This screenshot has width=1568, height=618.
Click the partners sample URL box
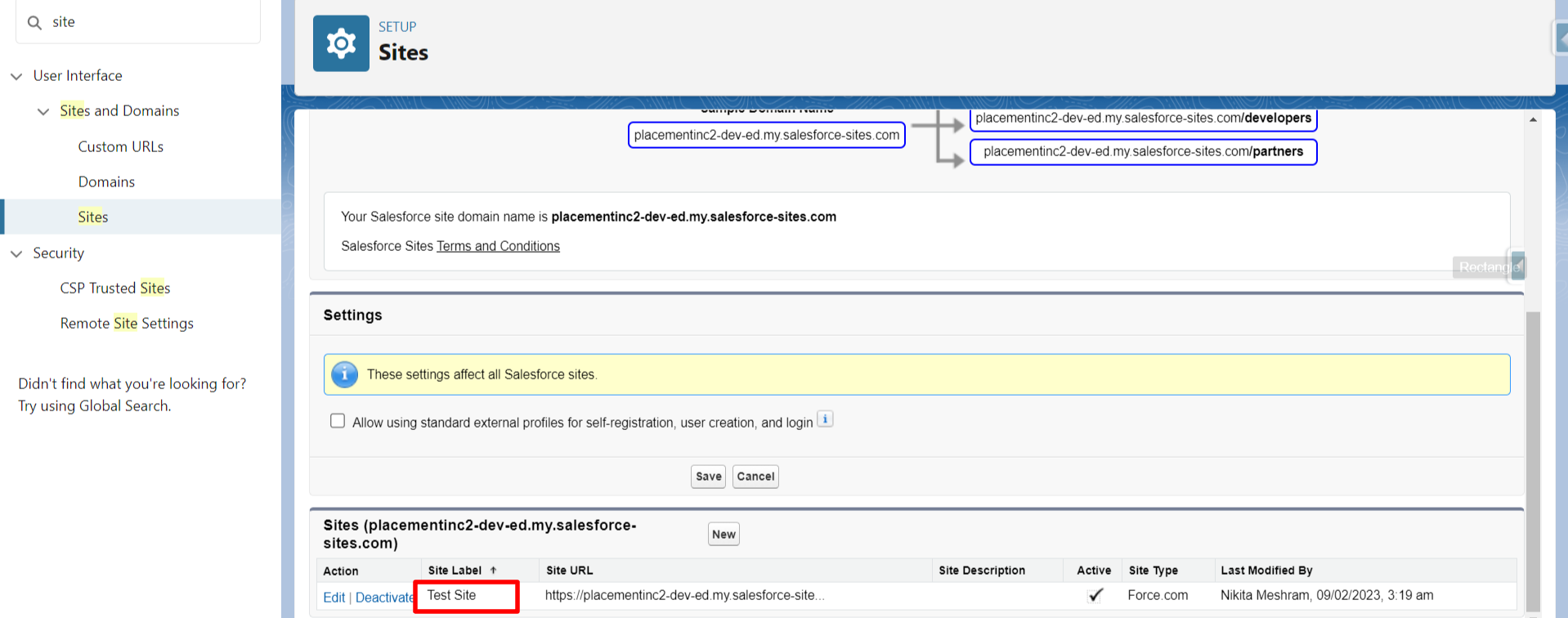(x=1144, y=152)
